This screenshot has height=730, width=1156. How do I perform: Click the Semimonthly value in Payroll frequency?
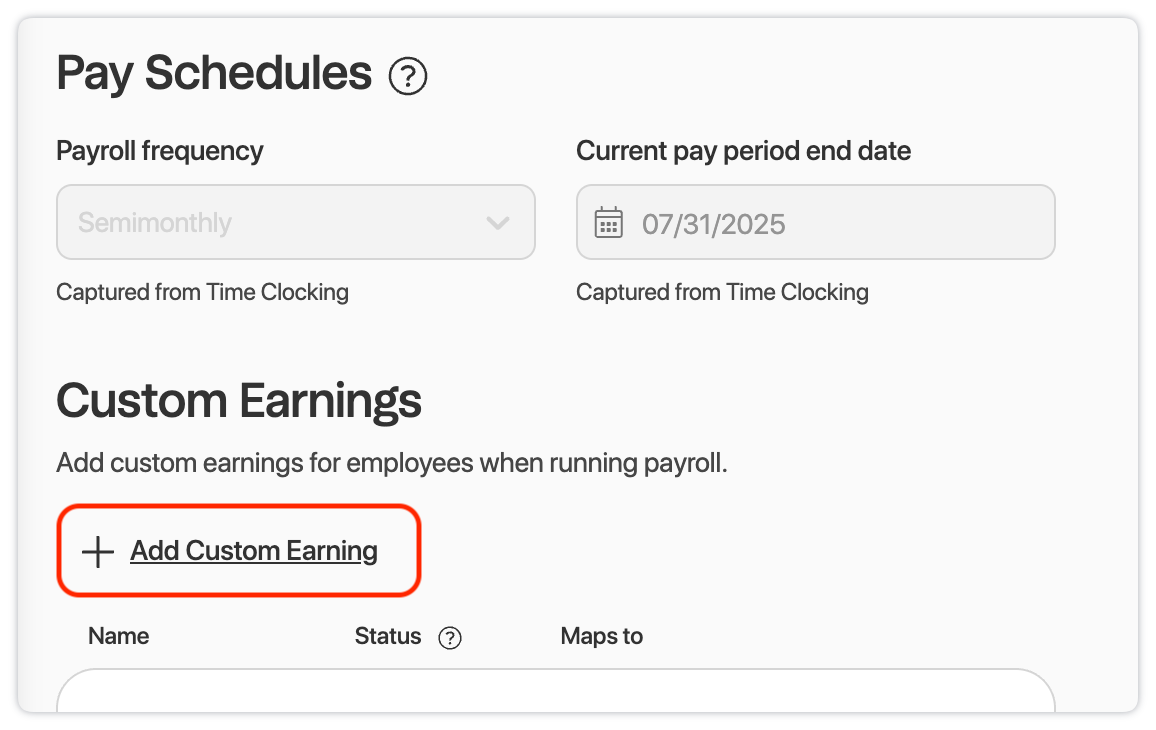coord(155,223)
